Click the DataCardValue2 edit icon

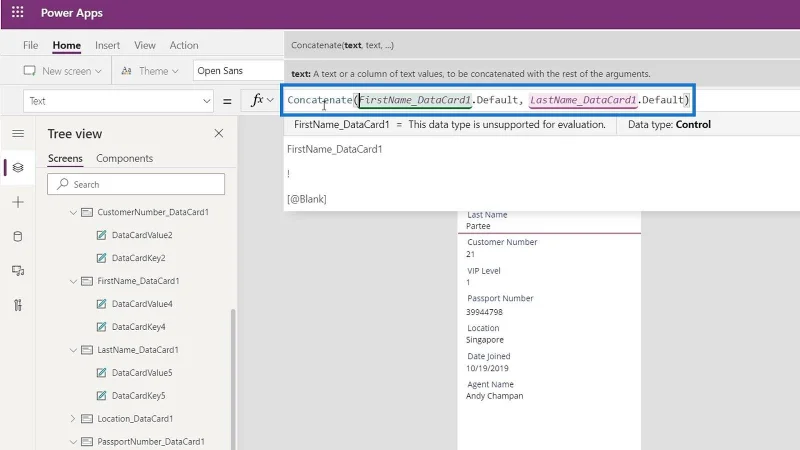pos(102,235)
